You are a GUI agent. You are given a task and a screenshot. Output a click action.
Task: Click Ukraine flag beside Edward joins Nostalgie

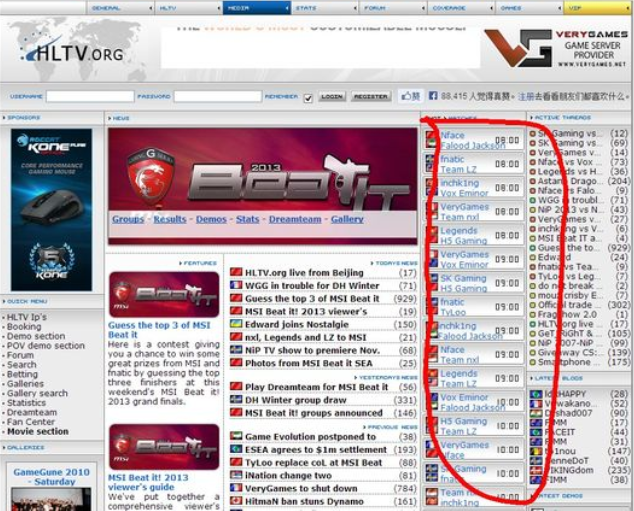[236, 324]
